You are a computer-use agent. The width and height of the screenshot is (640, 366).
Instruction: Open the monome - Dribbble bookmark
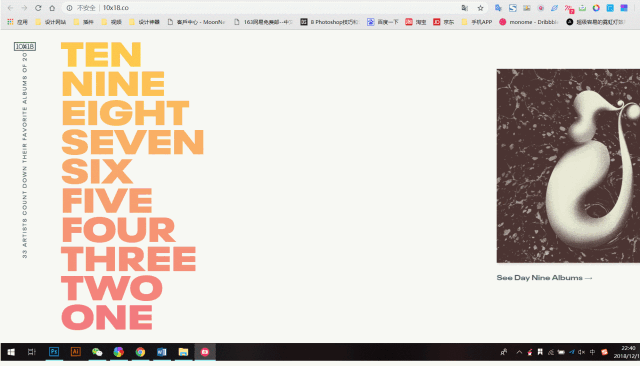tap(529, 22)
